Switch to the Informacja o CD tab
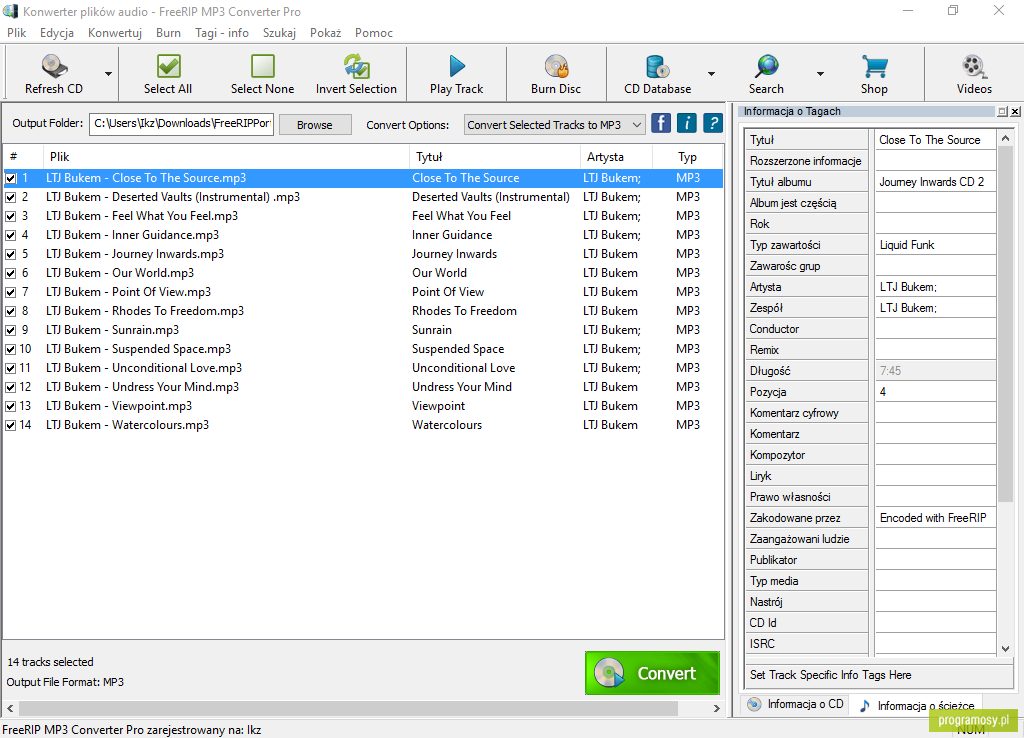The height and width of the screenshot is (738, 1024). click(795, 704)
